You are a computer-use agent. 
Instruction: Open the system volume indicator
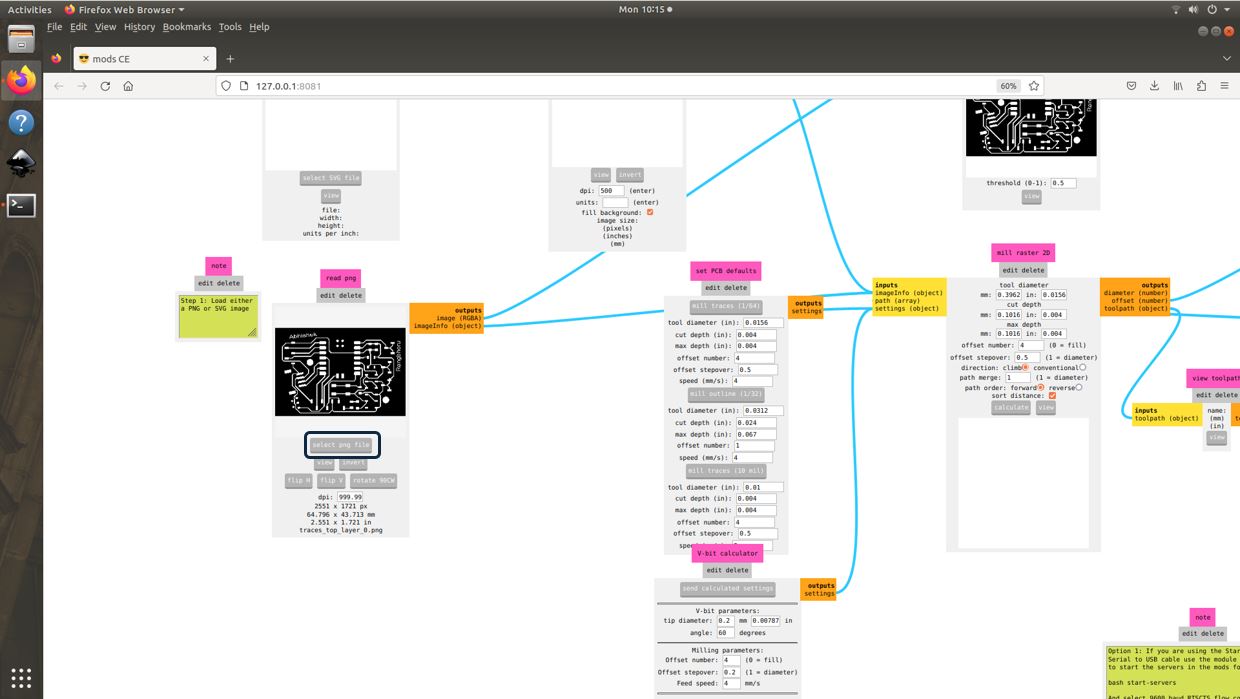click(1194, 9)
